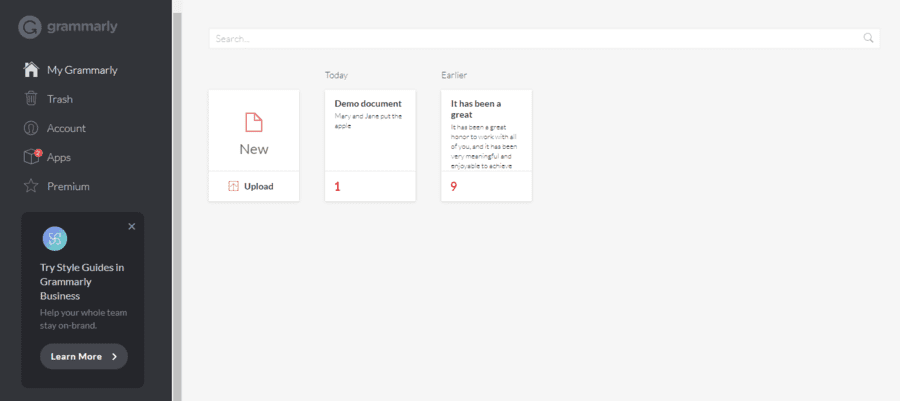The image size is (900, 401).
Task: Click the Apps box icon with badge
Action: (32, 157)
